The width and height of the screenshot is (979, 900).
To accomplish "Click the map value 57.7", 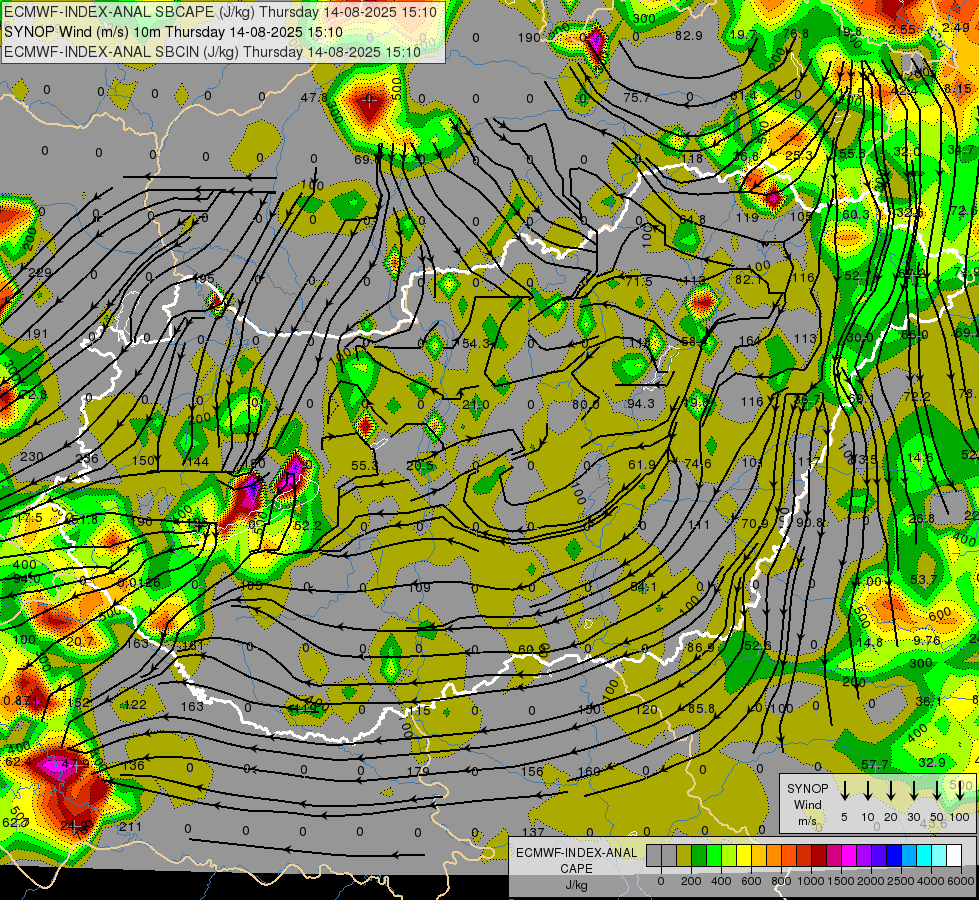I will coord(875,764).
